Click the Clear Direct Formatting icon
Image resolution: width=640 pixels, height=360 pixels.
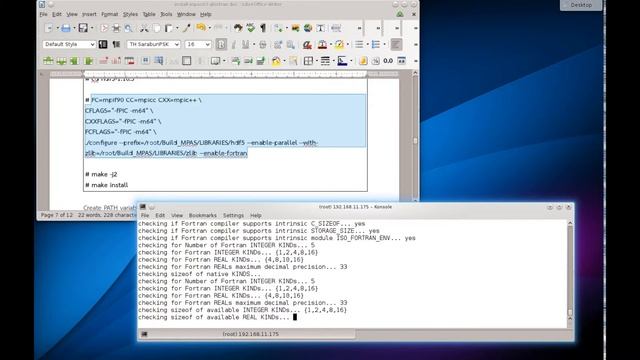tap(307, 44)
